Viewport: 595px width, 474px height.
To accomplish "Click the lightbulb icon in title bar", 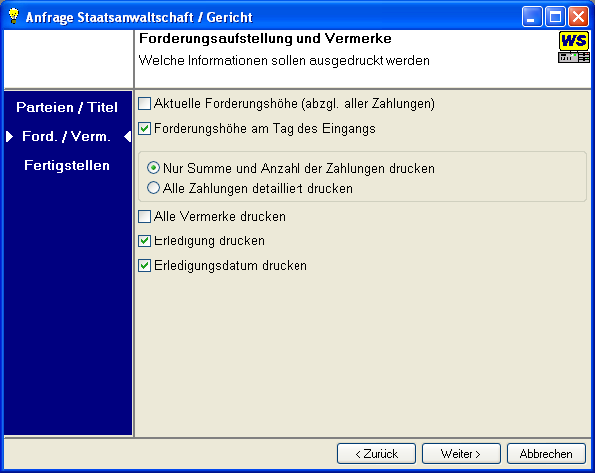I will (x=14, y=16).
